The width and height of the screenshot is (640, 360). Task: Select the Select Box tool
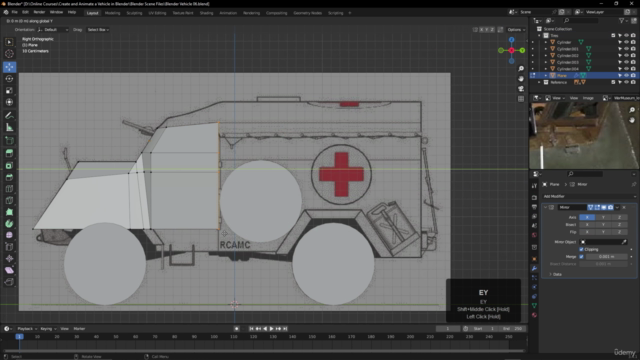[x=9, y=42]
